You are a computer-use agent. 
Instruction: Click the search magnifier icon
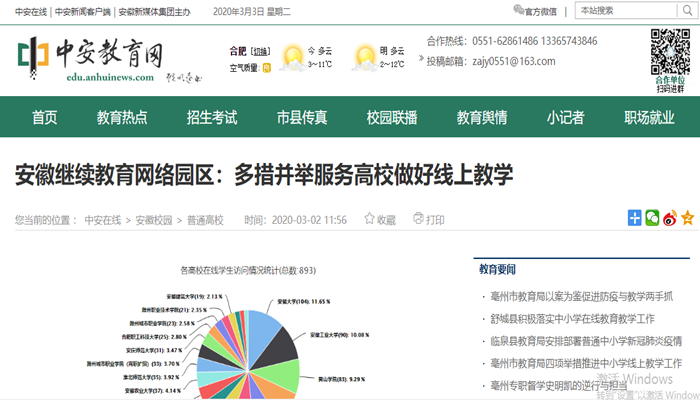688,10
